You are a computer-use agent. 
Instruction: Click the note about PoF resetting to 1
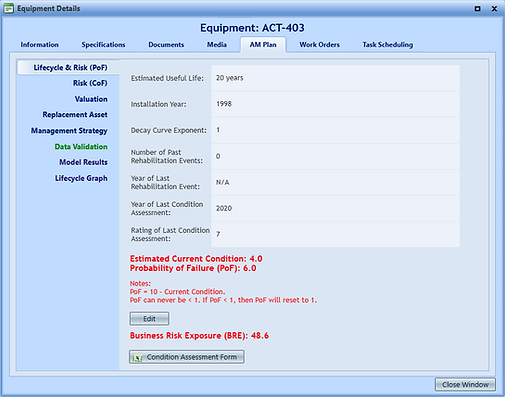[x=223, y=300]
